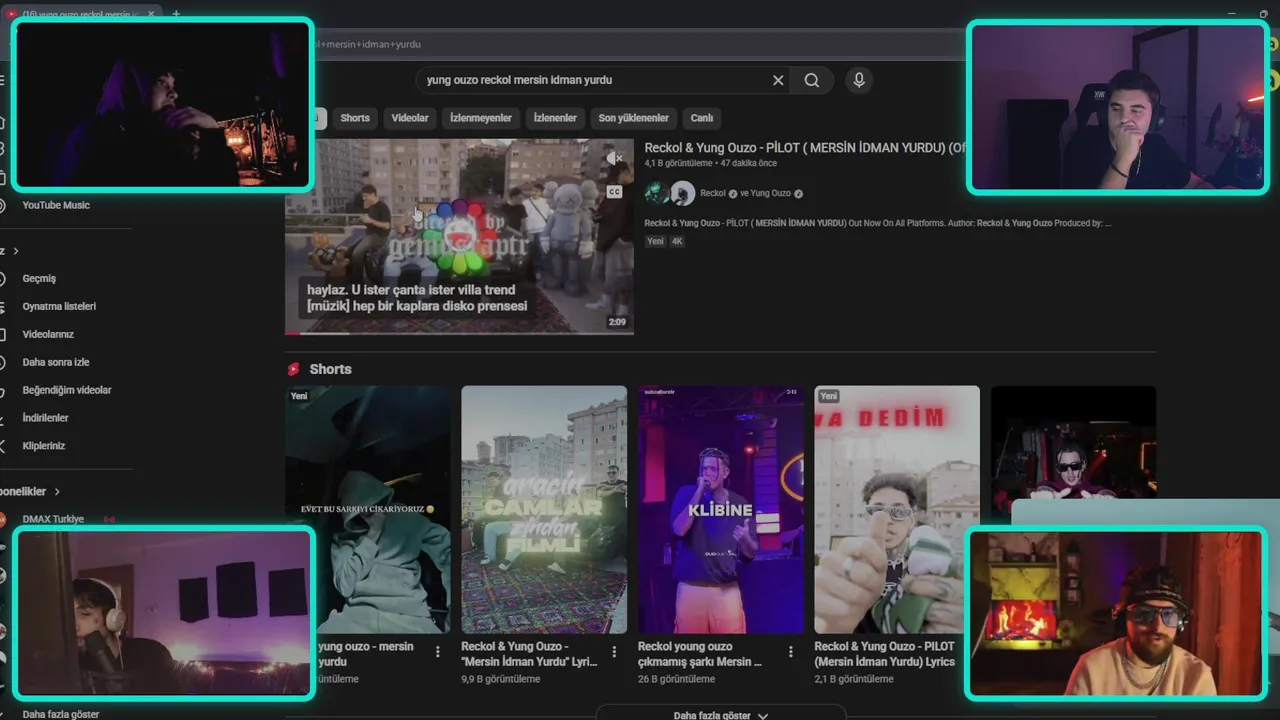Screen dimensions: 1280x720
Task: Start voice search with the microphone icon
Action: 858,80
